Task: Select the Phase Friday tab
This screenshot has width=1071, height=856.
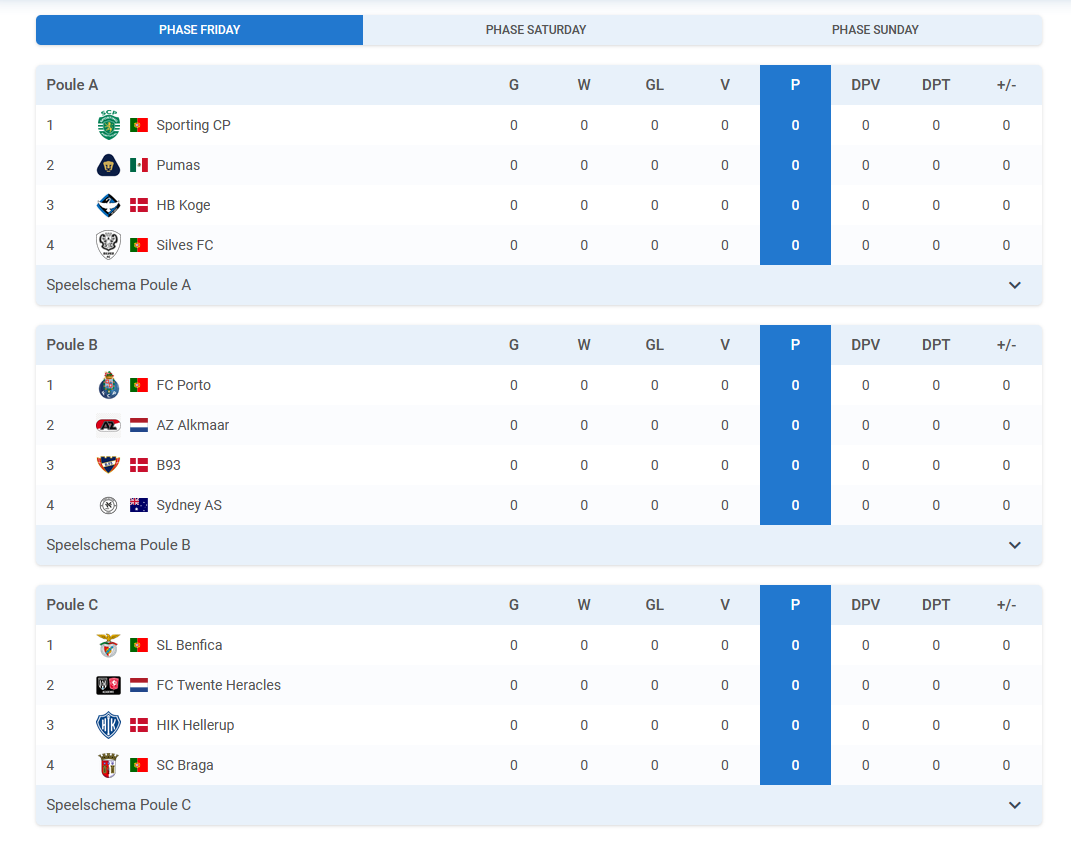Action: [199, 30]
